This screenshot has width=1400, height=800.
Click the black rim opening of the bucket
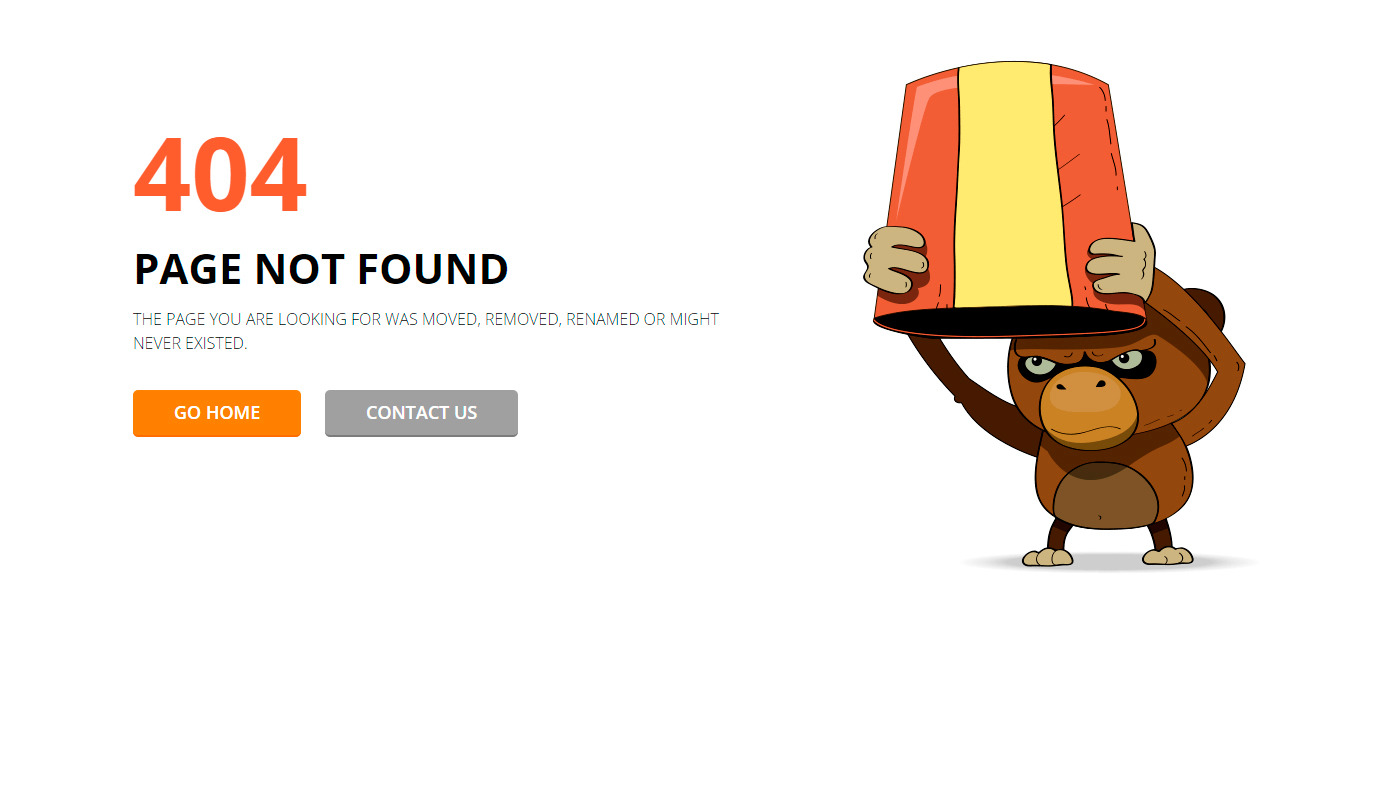point(1009,322)
